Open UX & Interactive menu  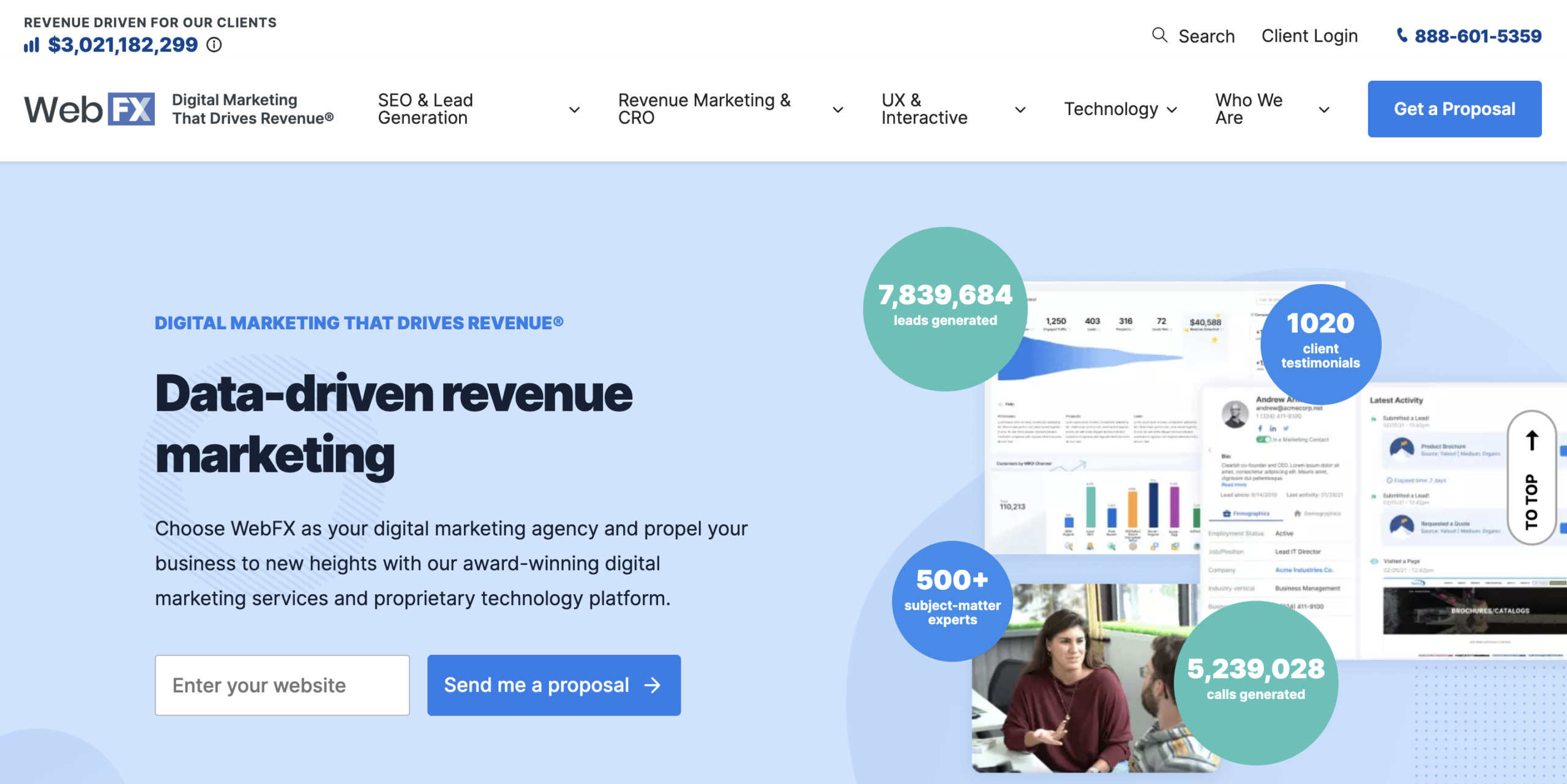[x=924, y=109]
